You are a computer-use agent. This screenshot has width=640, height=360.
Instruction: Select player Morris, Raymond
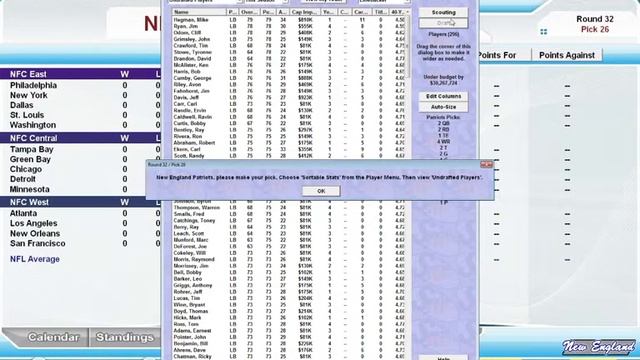click(x=193, y=259)
